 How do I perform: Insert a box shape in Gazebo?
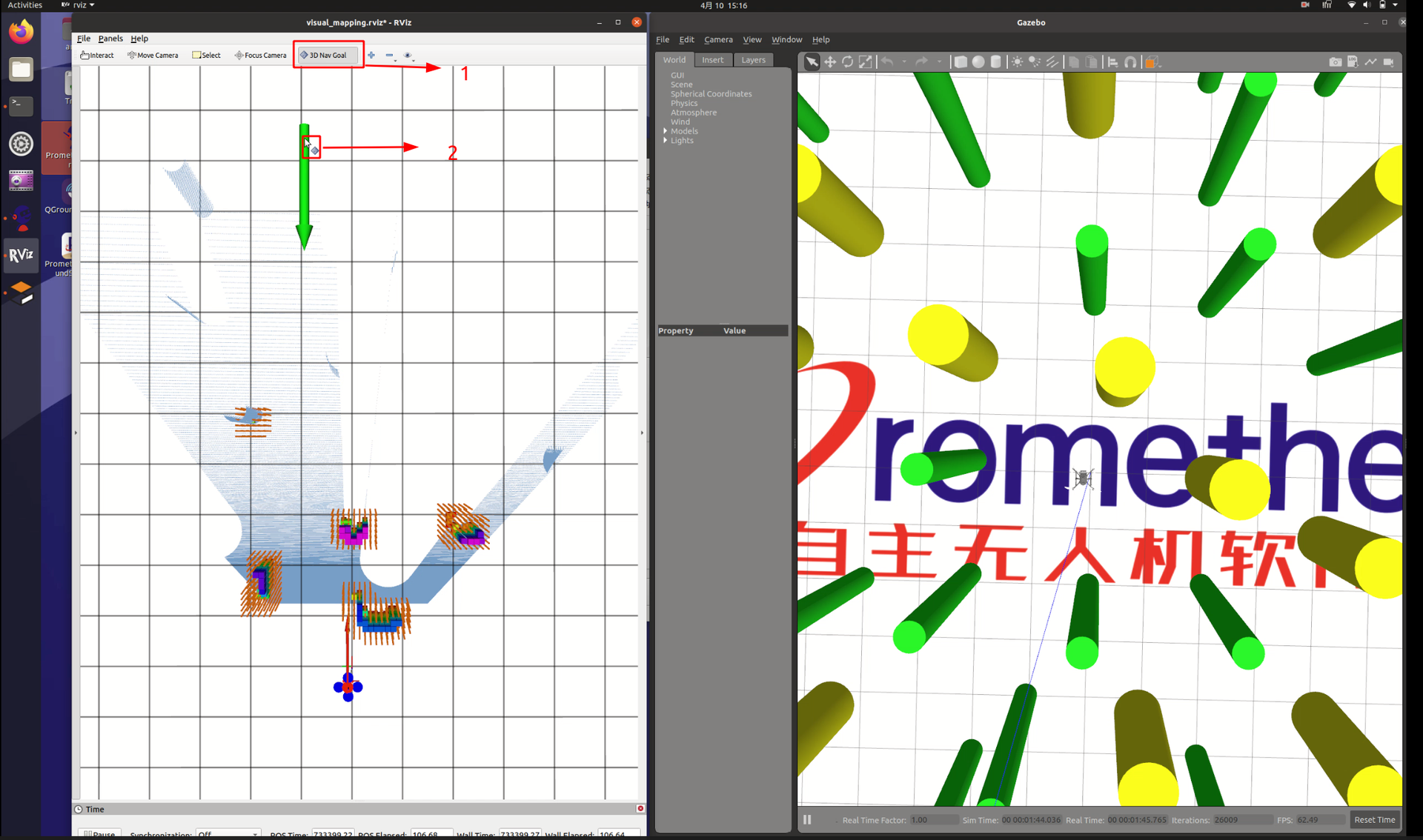coord(961,62)
